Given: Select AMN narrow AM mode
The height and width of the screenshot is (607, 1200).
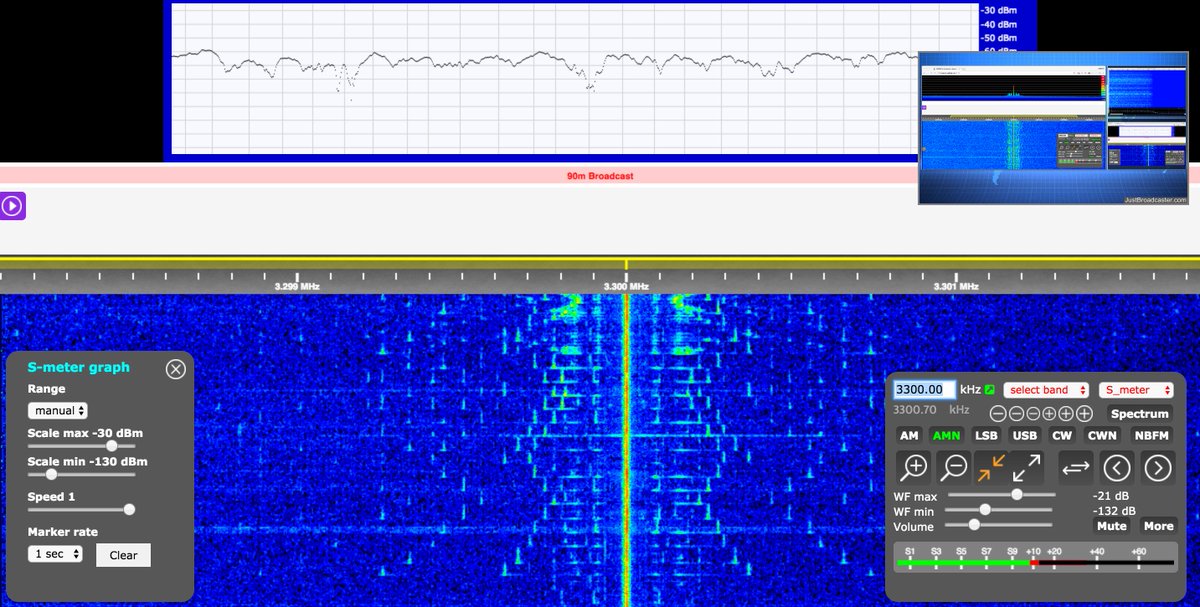Looking at the screenshot, I should click(945, 435).
